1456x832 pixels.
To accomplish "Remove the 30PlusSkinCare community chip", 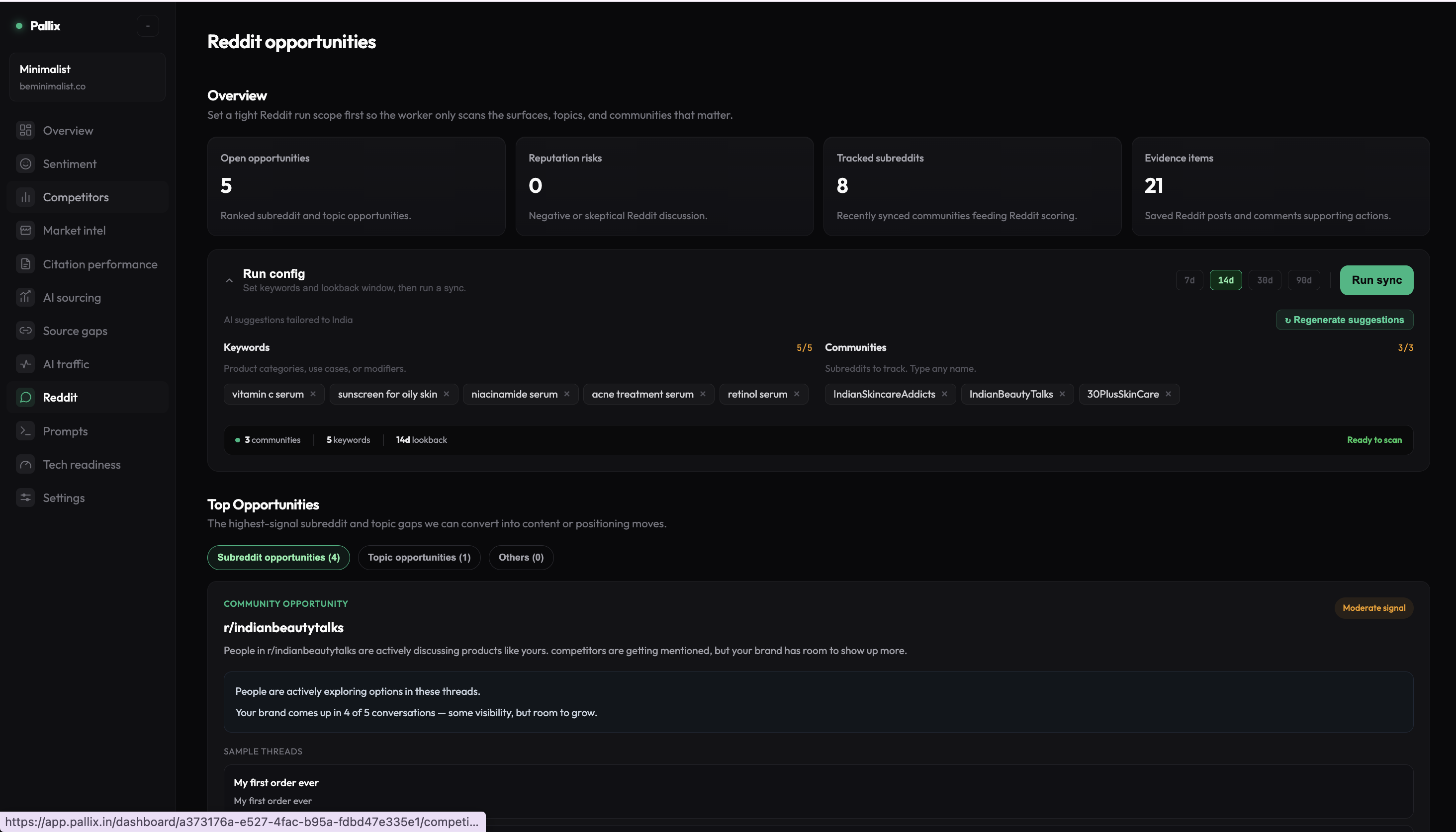I will point(1168,394).
